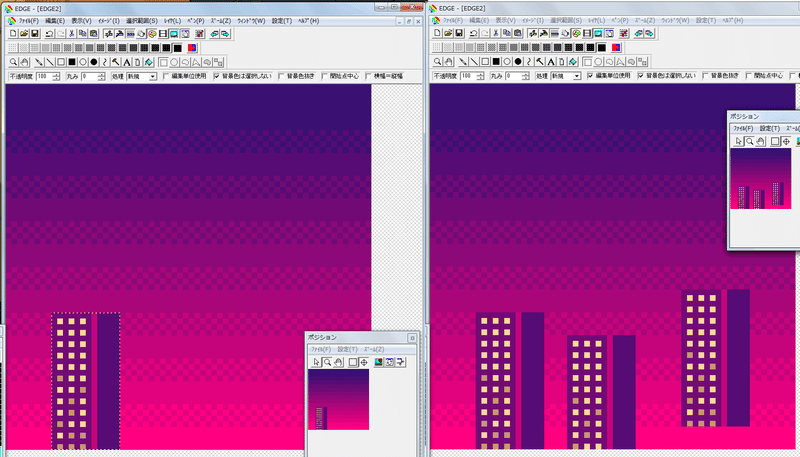Open ズーム(Z) menu in right window
The height and width of the screenshot is (457, 800).
point(645,20)
